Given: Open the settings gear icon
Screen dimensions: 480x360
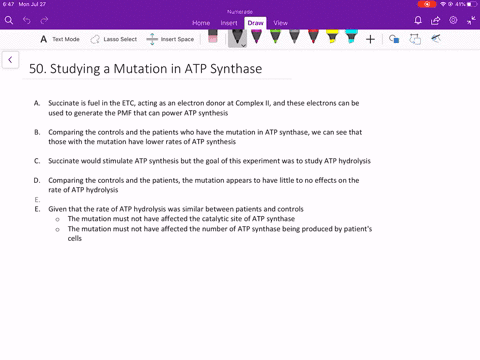Looking at the screenshot, I should [453, 20].
